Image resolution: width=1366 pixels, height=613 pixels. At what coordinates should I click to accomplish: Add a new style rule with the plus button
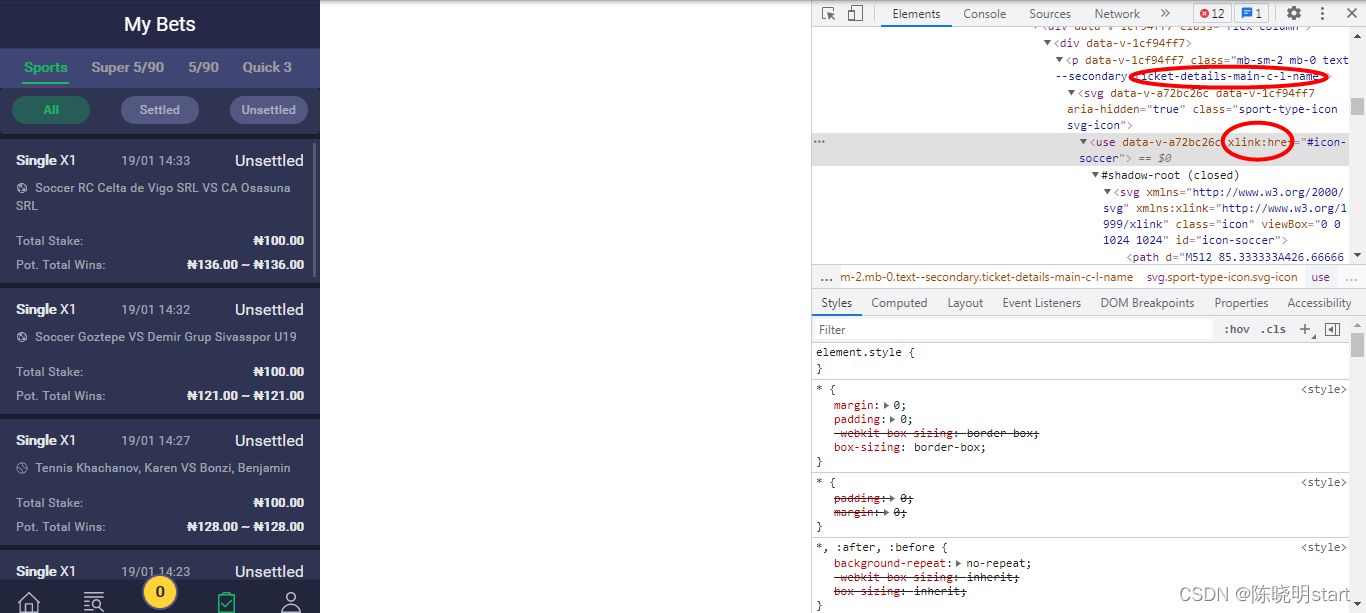pyautogui.click(x=1305, y=328)
